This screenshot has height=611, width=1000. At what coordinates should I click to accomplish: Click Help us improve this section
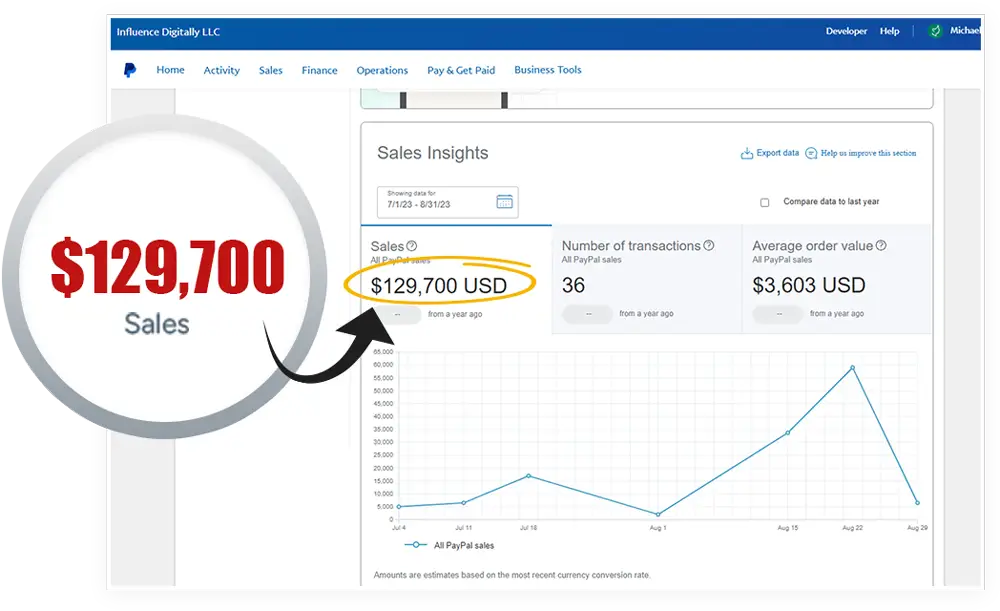868,153
